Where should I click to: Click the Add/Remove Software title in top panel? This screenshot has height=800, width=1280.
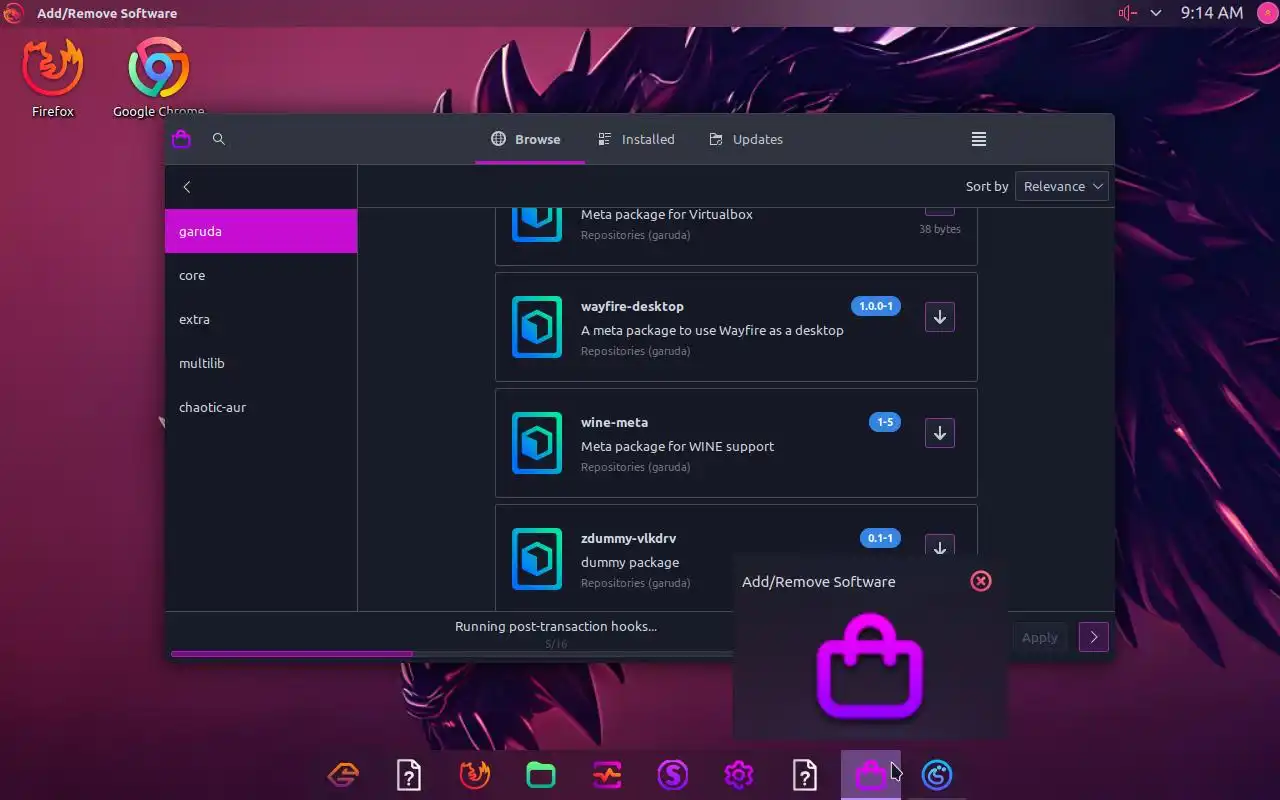(x=107, y=13)
